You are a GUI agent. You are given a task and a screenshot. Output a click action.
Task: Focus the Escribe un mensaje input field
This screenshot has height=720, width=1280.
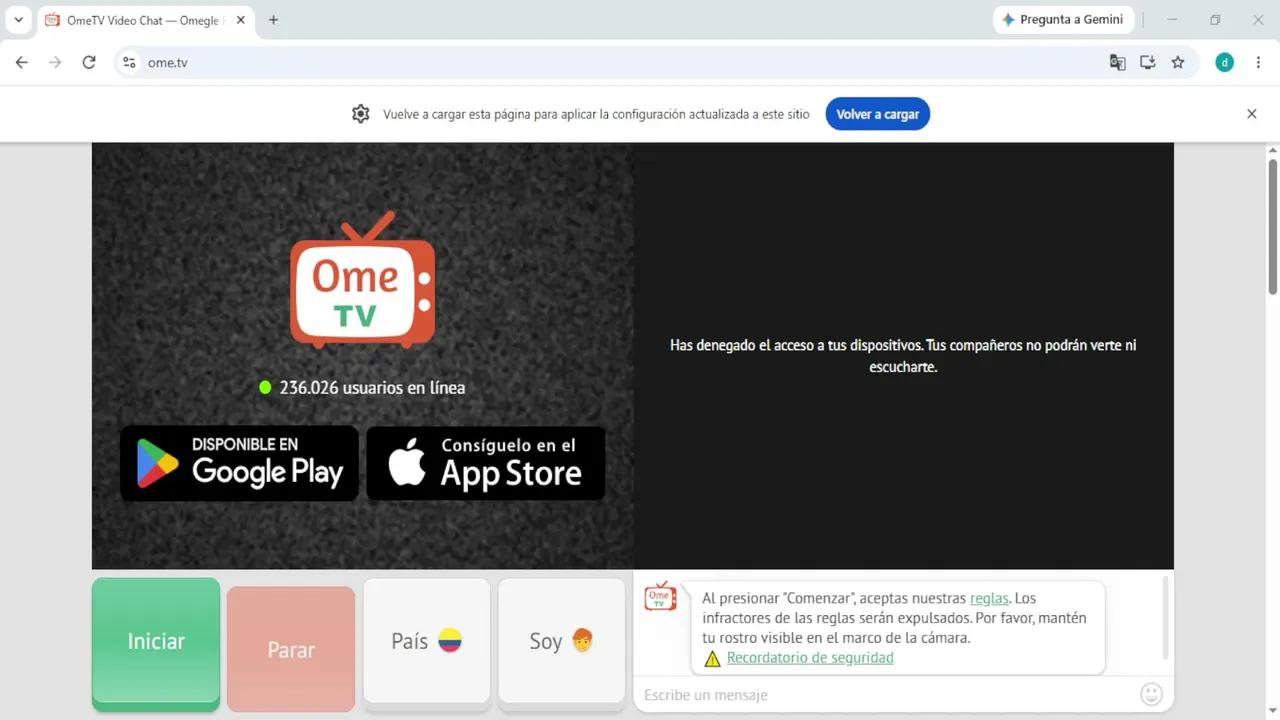coord(886,695)
